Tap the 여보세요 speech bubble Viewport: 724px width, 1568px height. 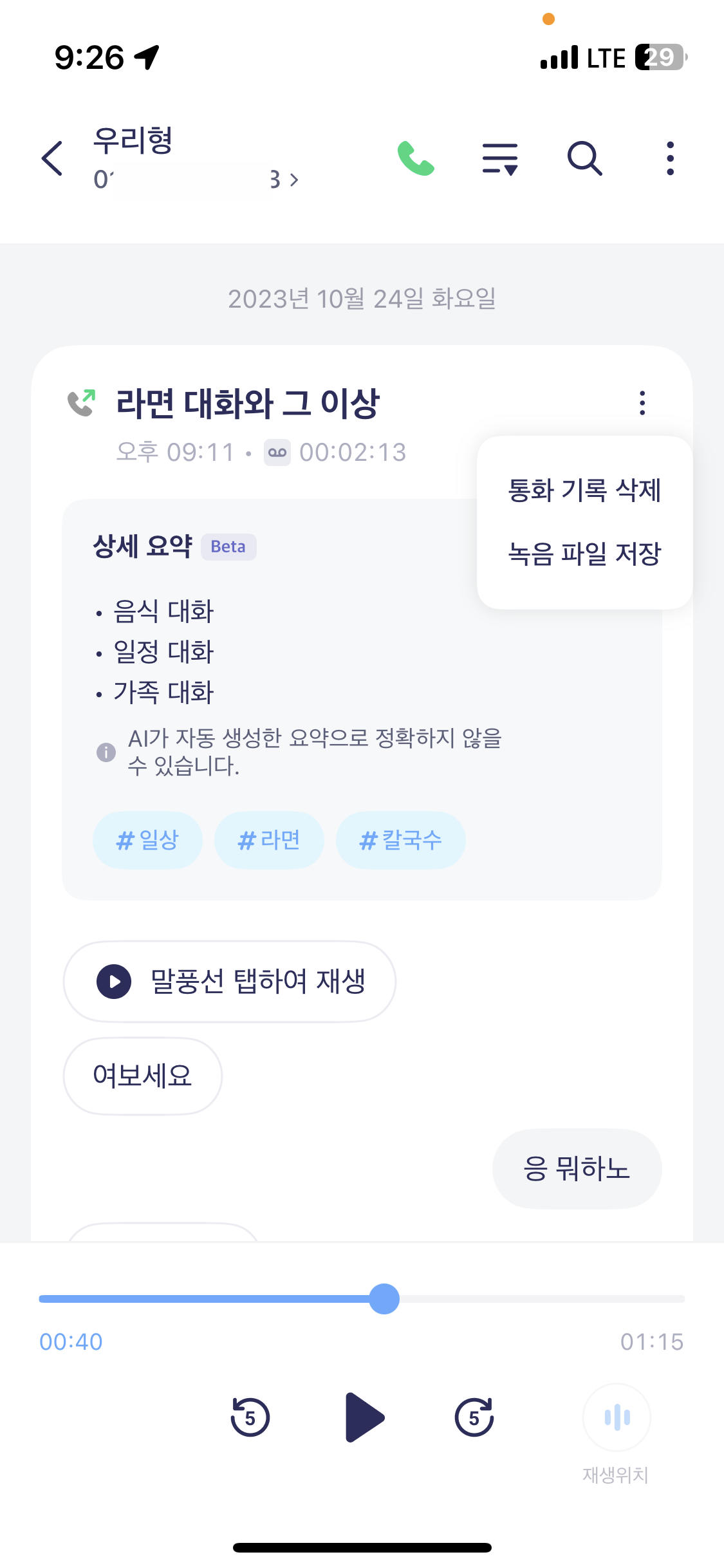coord(143,1076)
